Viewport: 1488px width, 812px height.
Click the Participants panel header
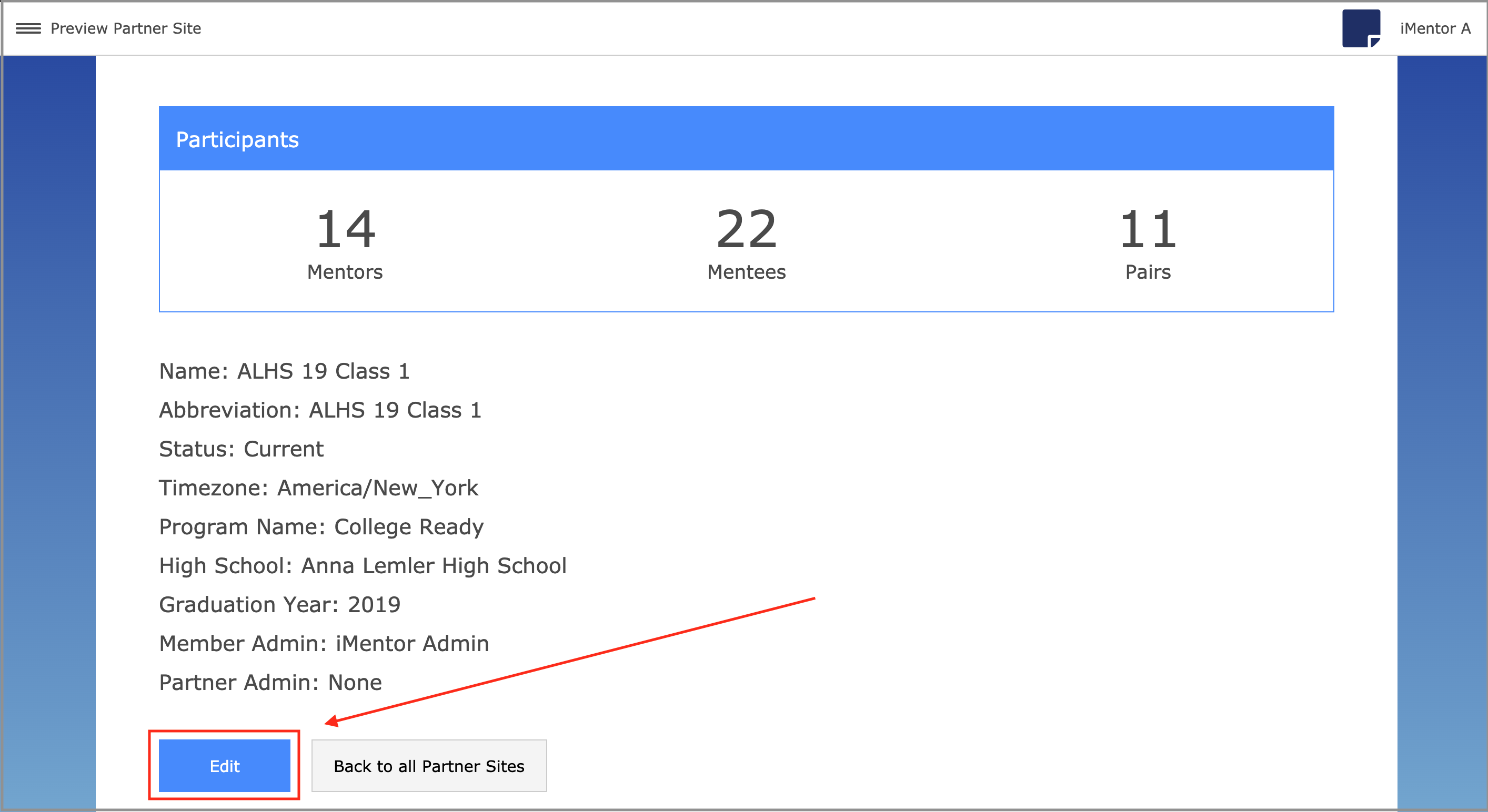click(x=746, y=139)
